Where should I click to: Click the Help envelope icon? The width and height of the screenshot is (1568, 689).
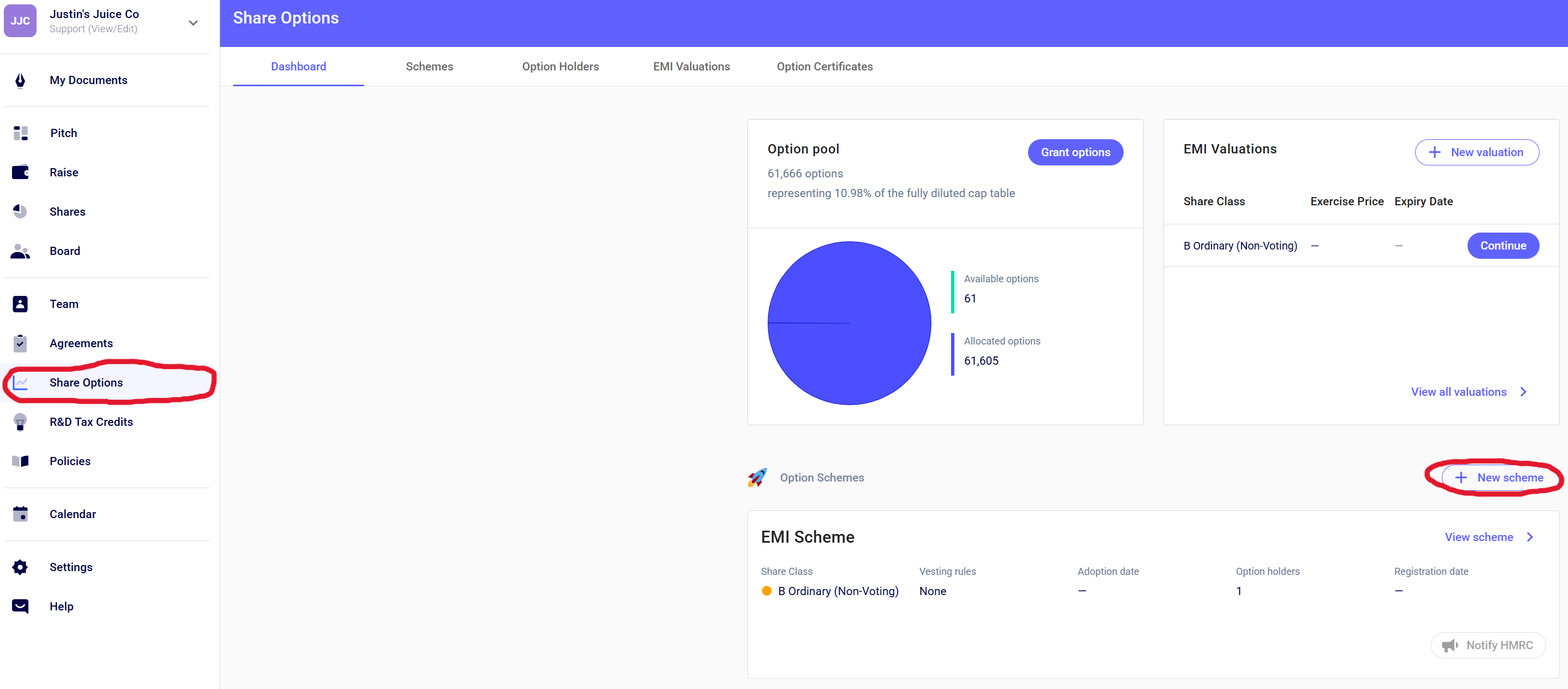tap(20, 606)
